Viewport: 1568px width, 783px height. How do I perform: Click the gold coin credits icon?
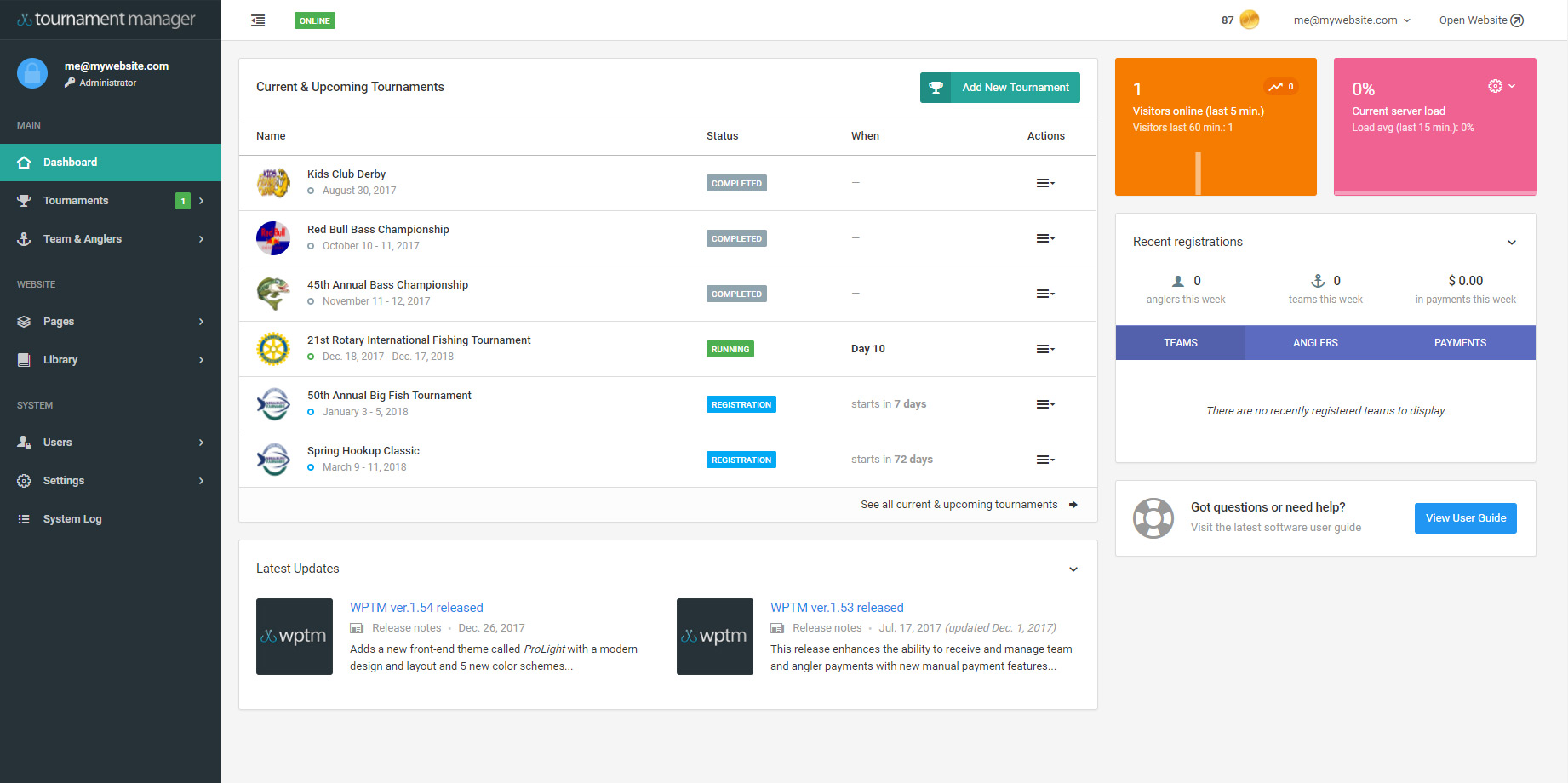pos(1249,20)
